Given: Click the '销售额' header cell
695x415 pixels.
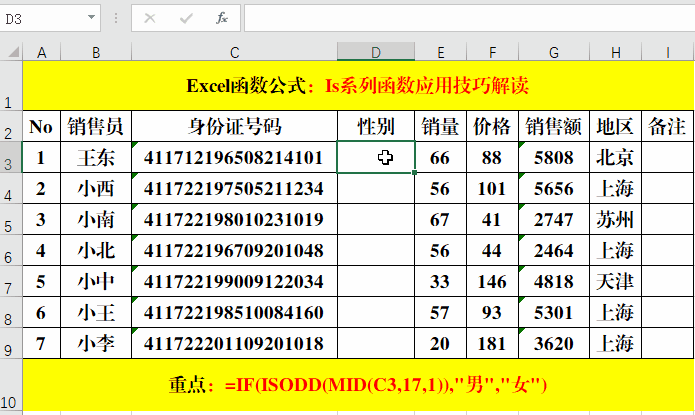Looking at the screenshot, I should [x=554, y=126].
